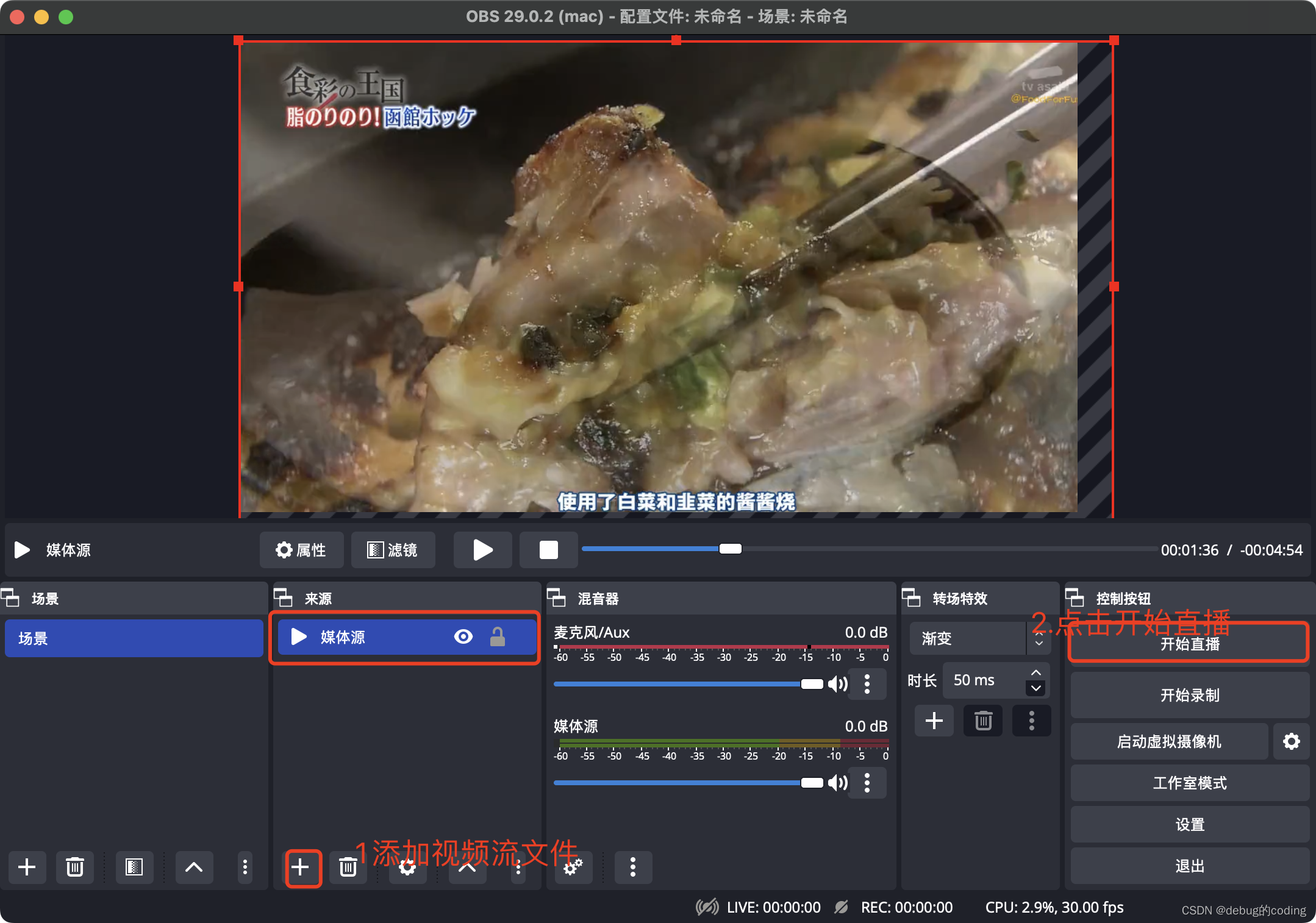Mute the 麦克风/Aux speaker icon
This screenshot has width=1316, height=923.
tap(838, 684)
